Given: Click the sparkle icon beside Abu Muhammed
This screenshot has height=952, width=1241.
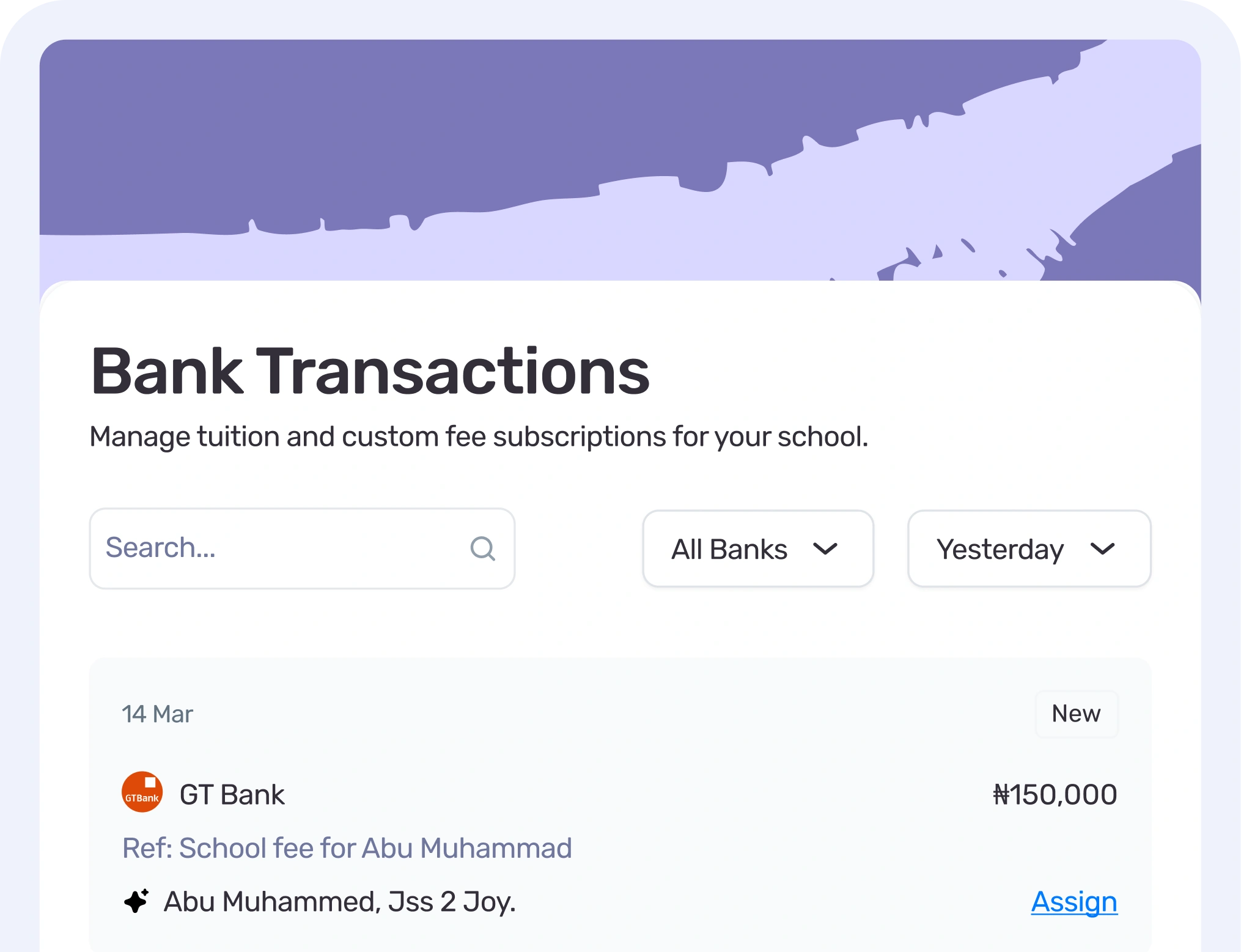Looking at the screenshot, I should 136,902.
